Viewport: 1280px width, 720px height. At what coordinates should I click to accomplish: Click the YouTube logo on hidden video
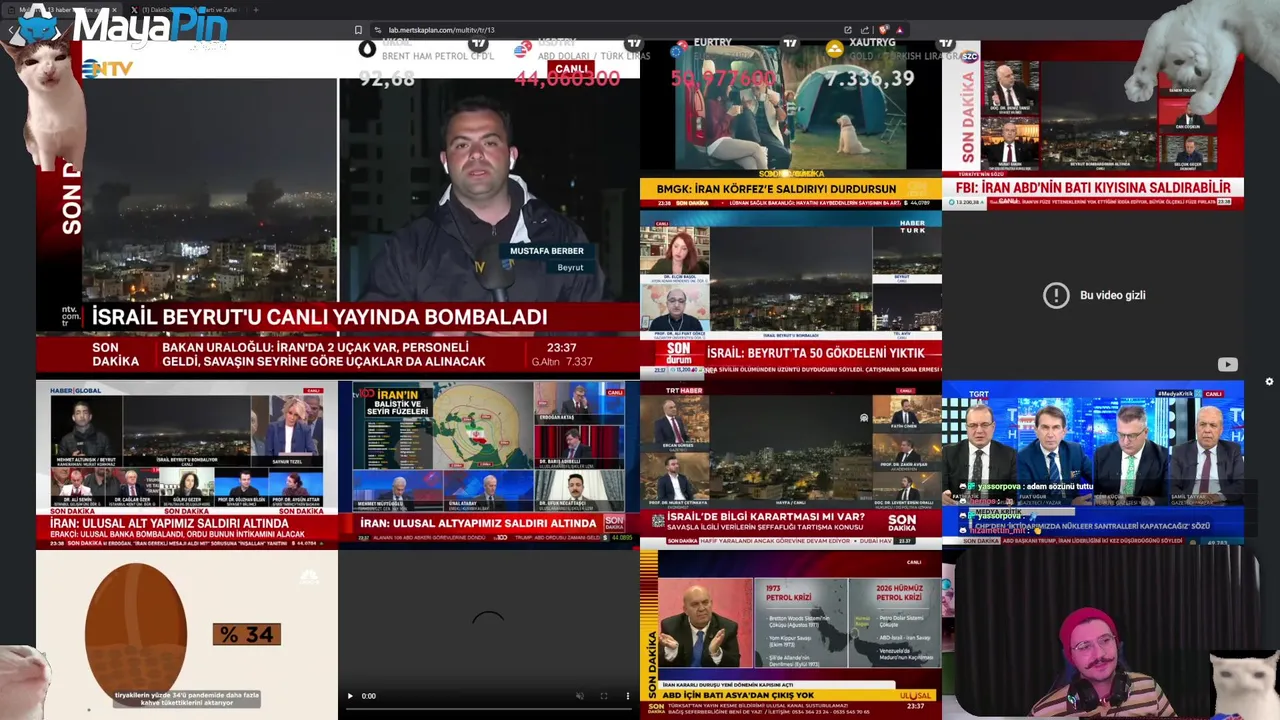[x=1228, y=365]
